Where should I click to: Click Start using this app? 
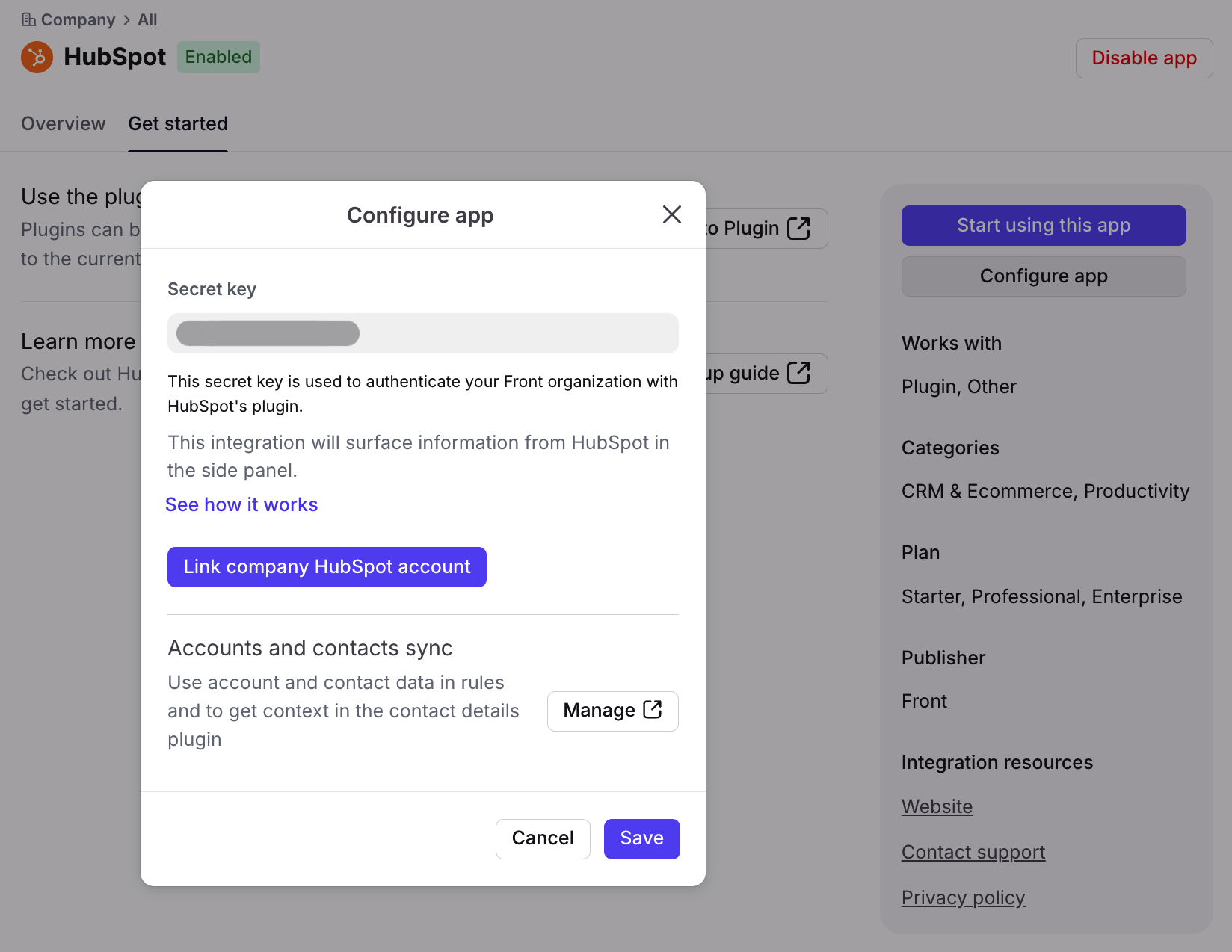(x=1043, y=226)
